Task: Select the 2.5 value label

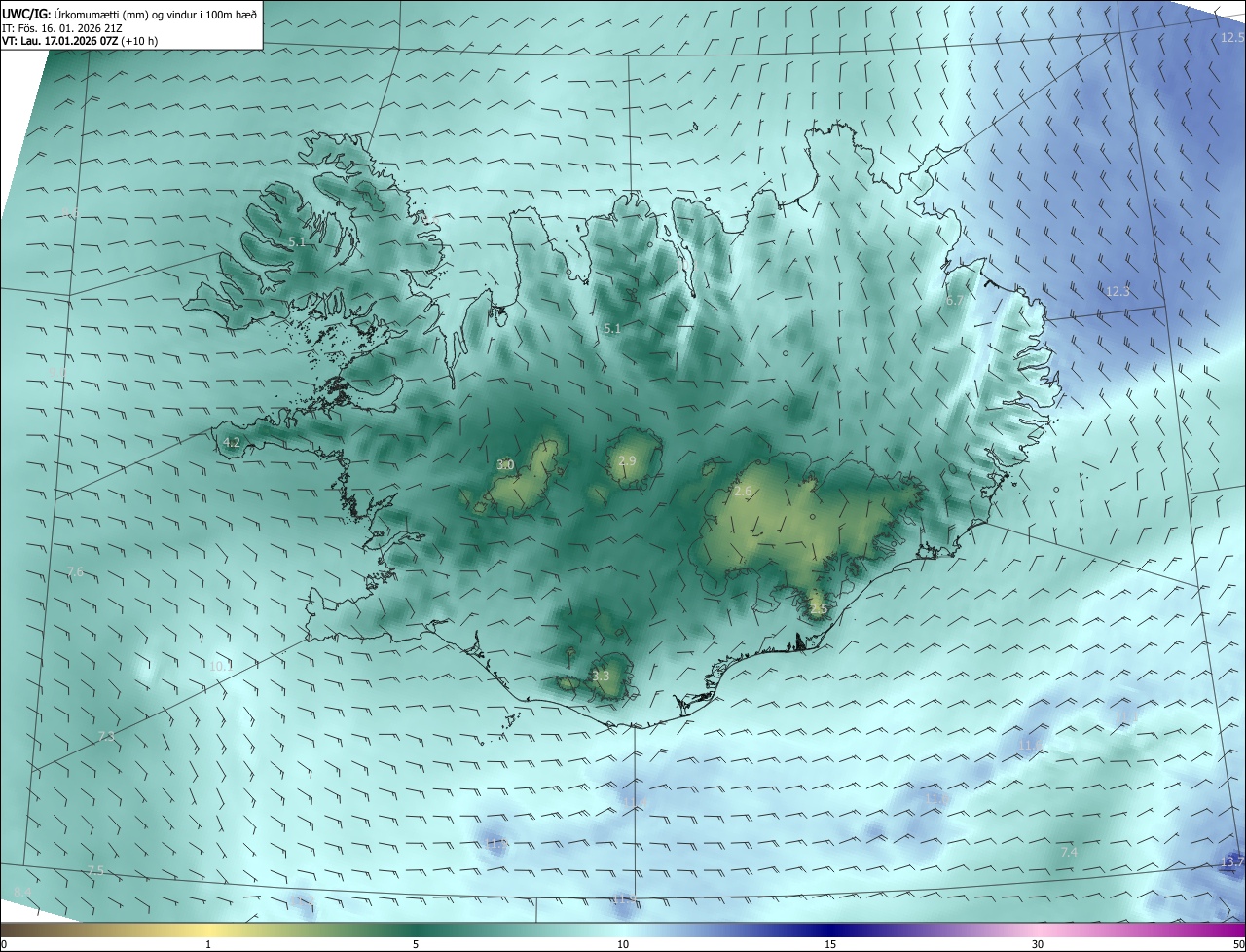Action: (818, 609)
